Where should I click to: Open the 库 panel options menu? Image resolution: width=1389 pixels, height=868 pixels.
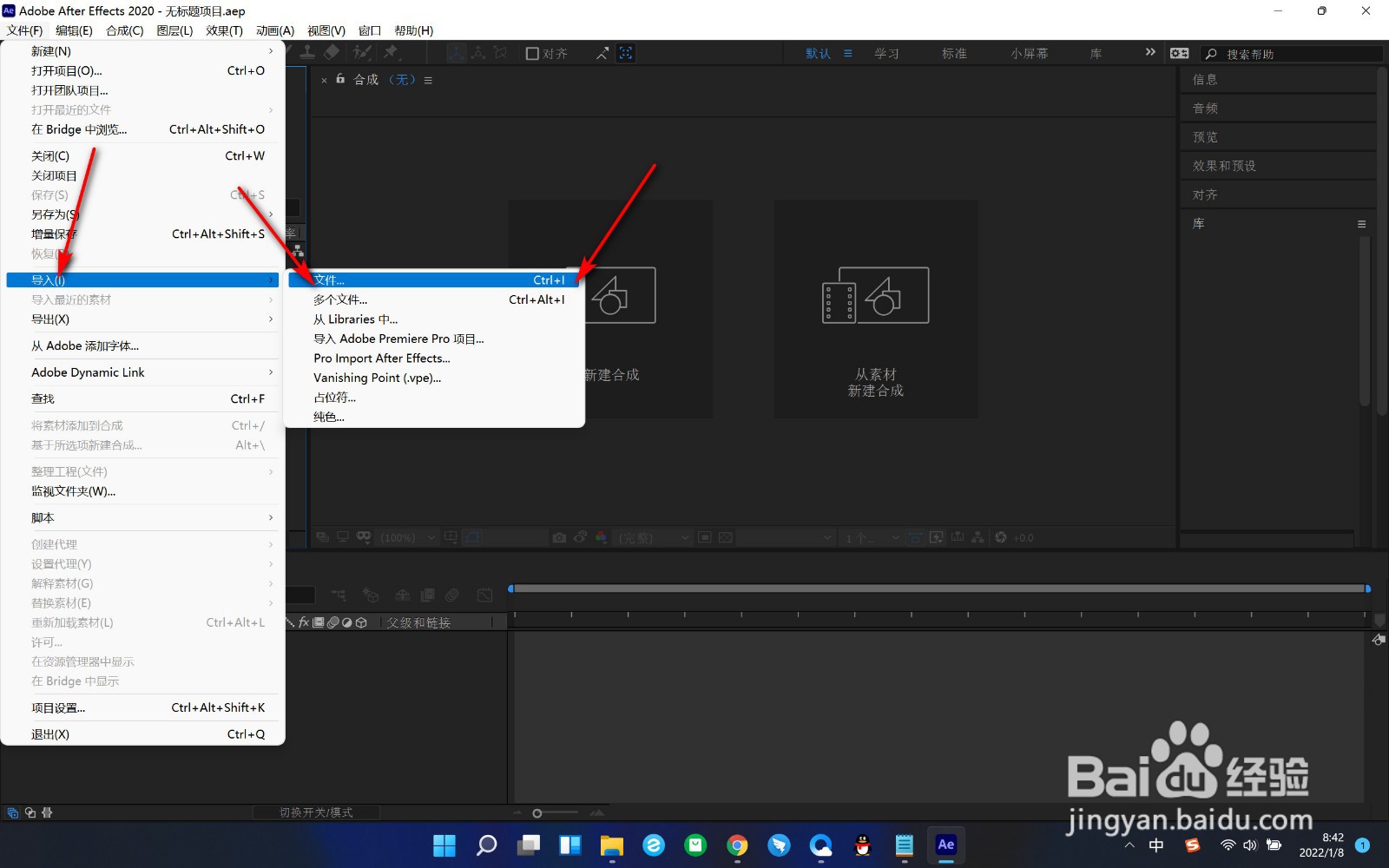(1361, 224)
